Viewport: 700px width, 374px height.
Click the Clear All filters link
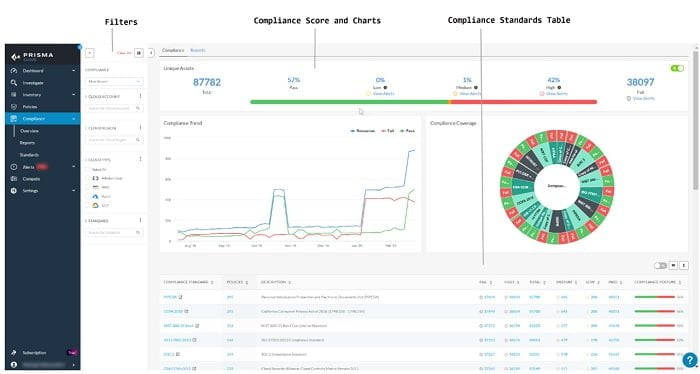124,53
